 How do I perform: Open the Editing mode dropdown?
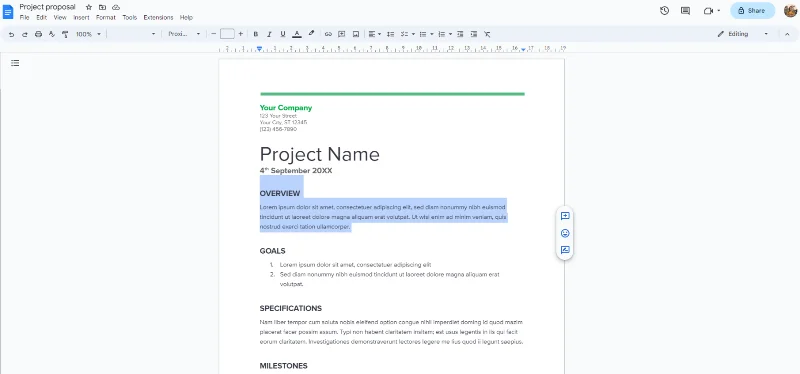pos(742,34)
